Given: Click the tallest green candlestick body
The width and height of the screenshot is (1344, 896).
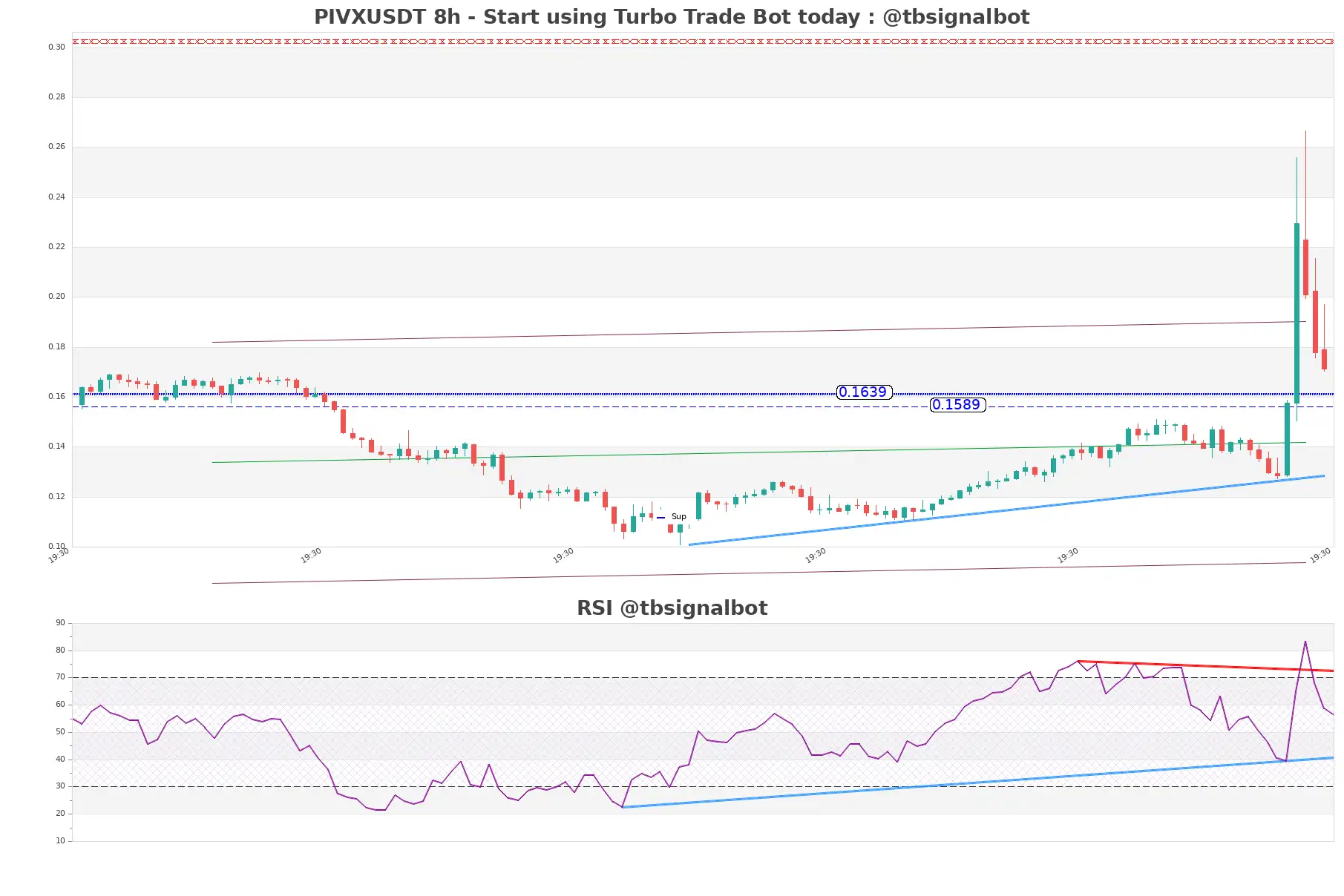Looking at the screenshot, I should pos(1297,313).
